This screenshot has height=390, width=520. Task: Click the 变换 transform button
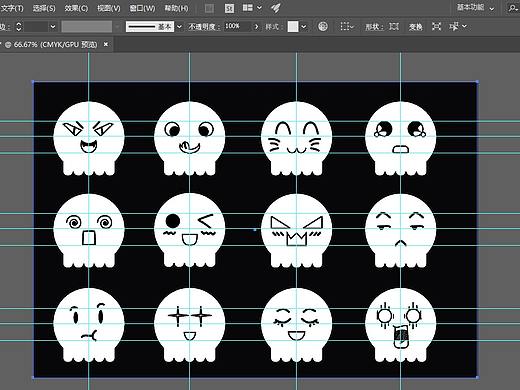coord(416,27)
